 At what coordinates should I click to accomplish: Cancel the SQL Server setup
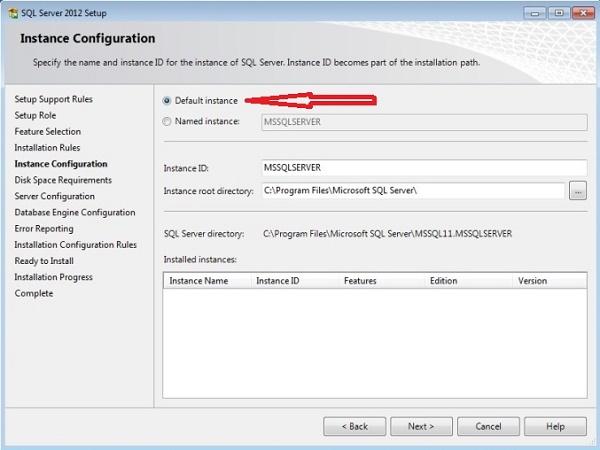[488, 426]
